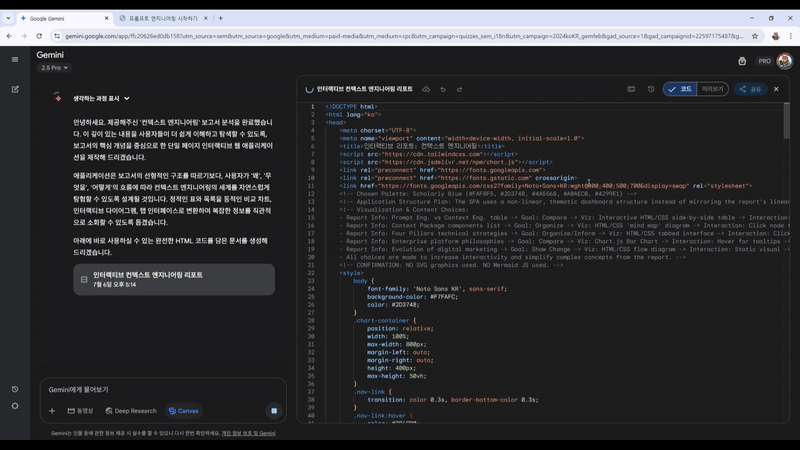
Task: Open the 2.5 Pro model dropdown
Action: pos(54,68)
